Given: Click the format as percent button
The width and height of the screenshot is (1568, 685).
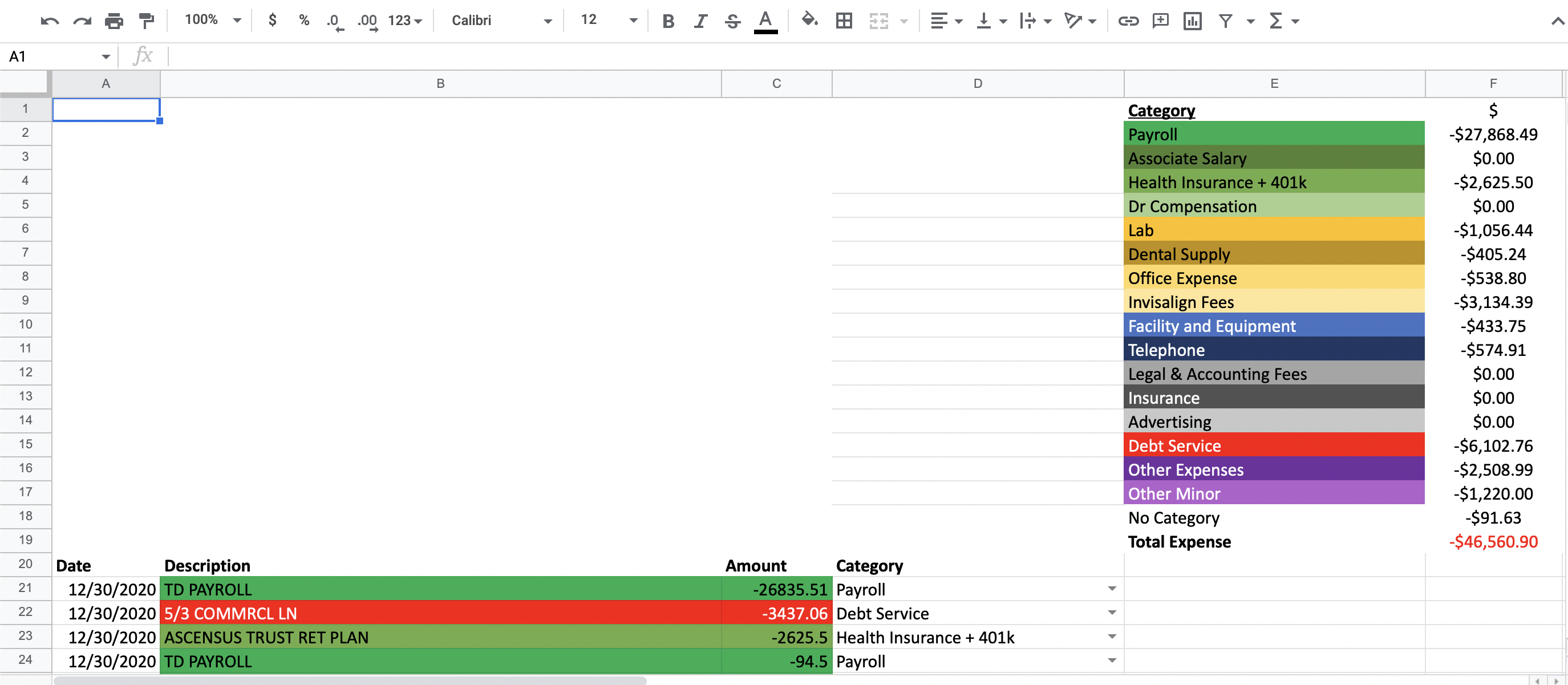Looking at the screenshot, I should (304, 20).
